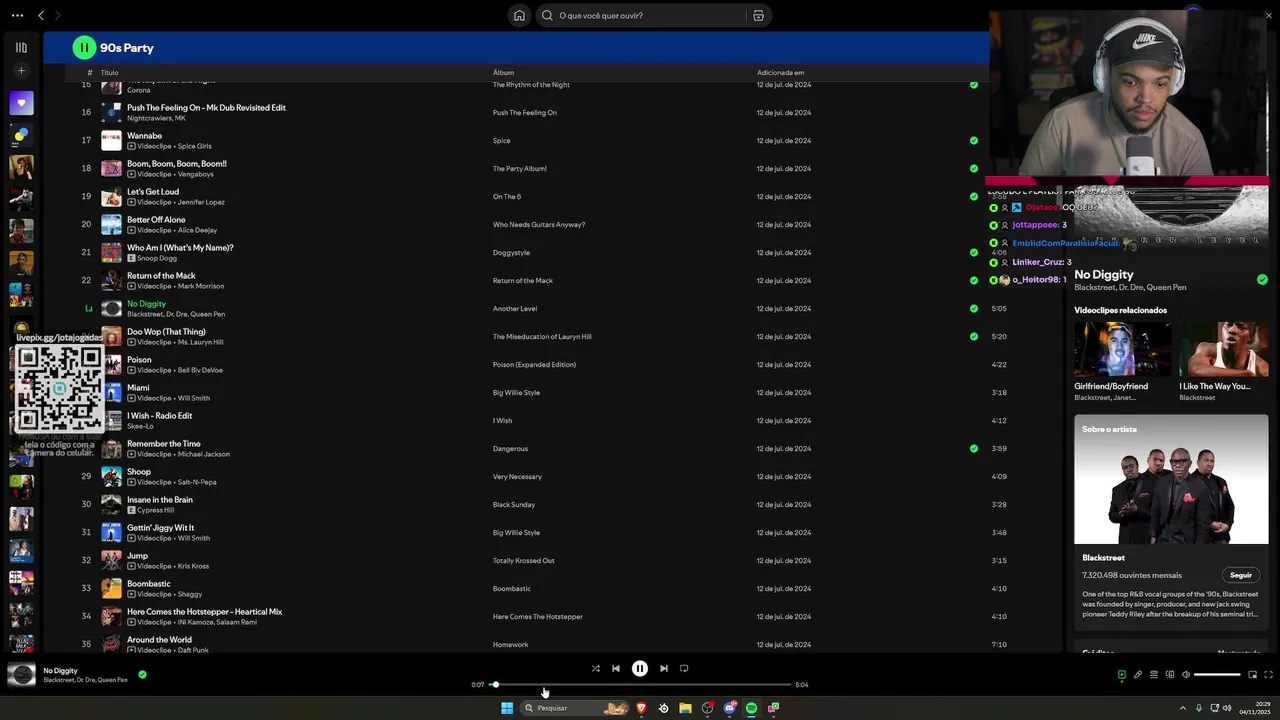Mute with the volume speaker icon
The height and width of the screenshot is (720, 1280).
click(1186, 675)
